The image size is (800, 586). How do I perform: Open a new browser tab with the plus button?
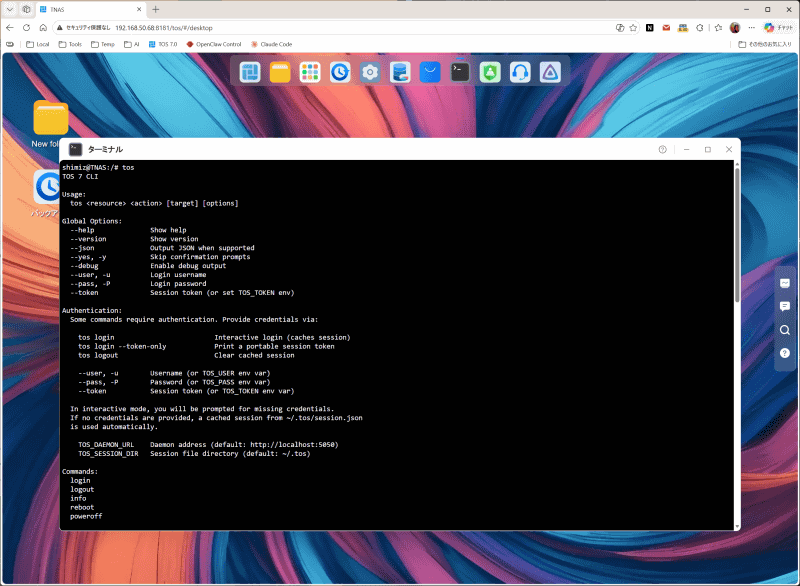coord(156,9)
